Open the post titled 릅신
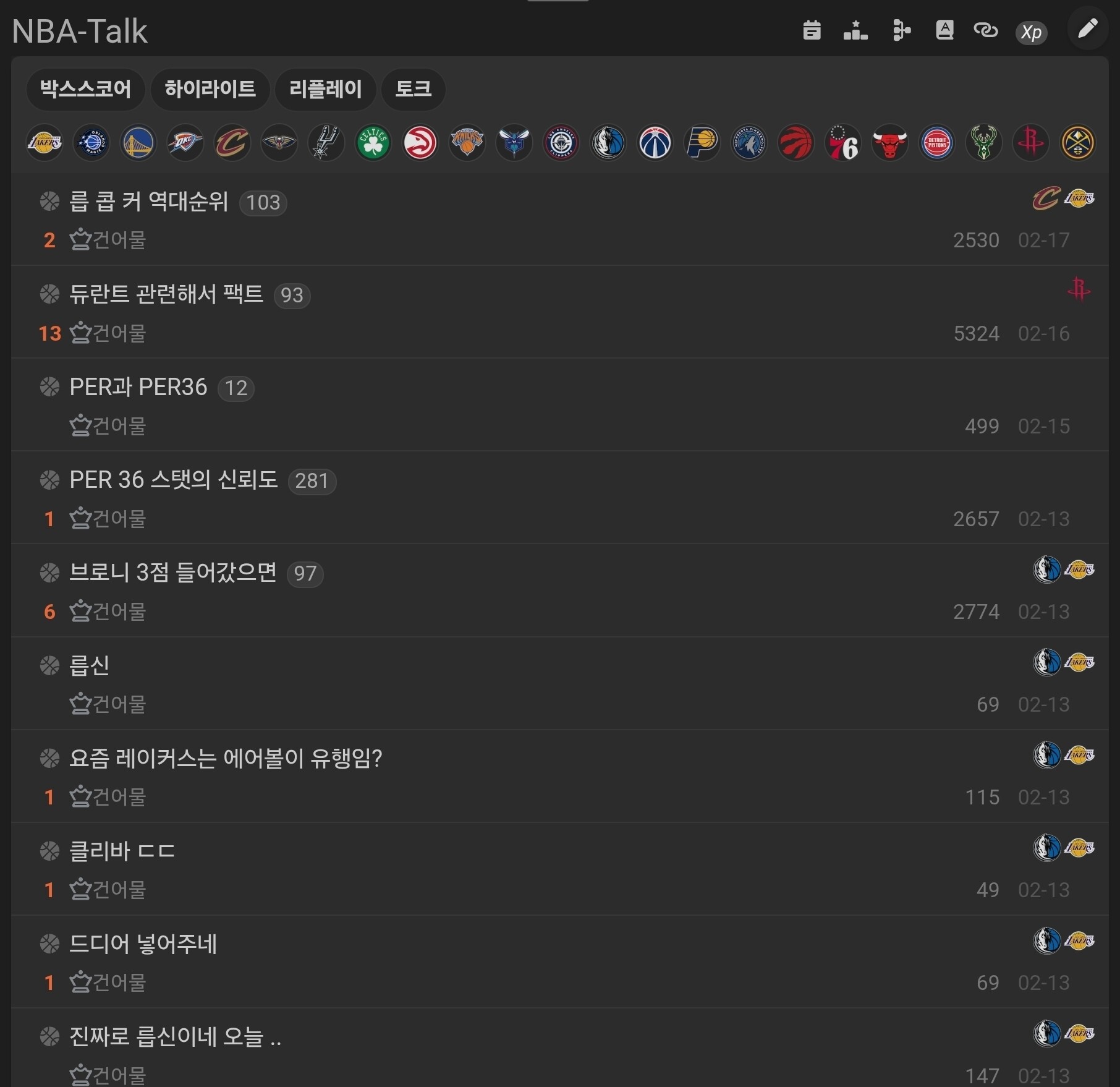This screenshot has height=1087, width=1120. [x=90, y=665]
